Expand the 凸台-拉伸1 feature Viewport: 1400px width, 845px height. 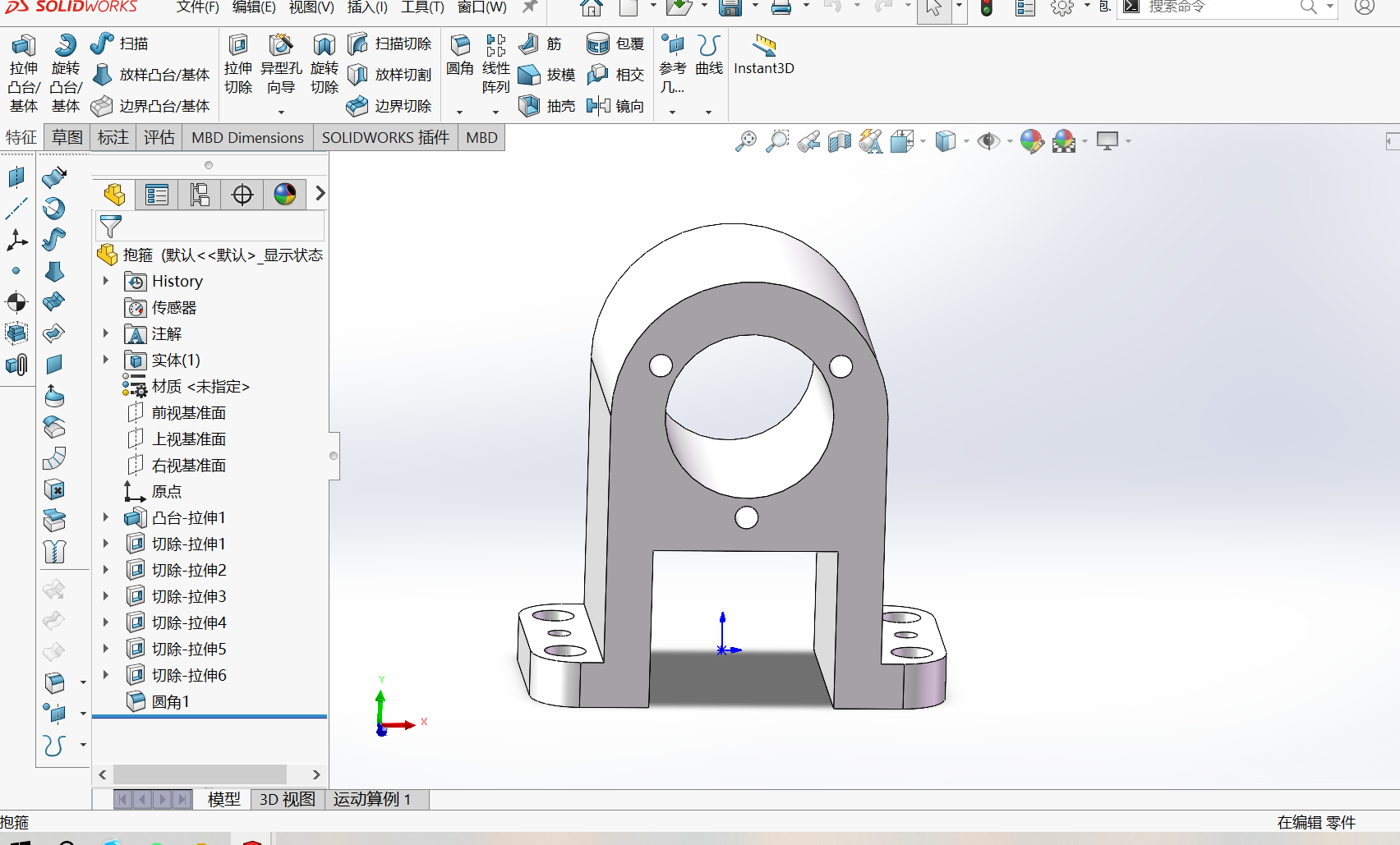click(x=106, y=517)
